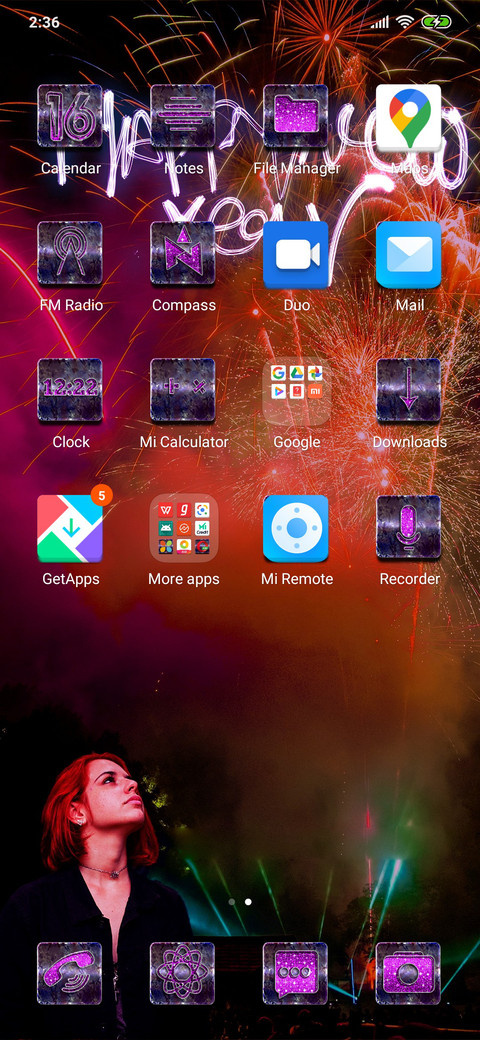
Task: Tap the "Recorder" label text
Action: click(x=410, y=579)
